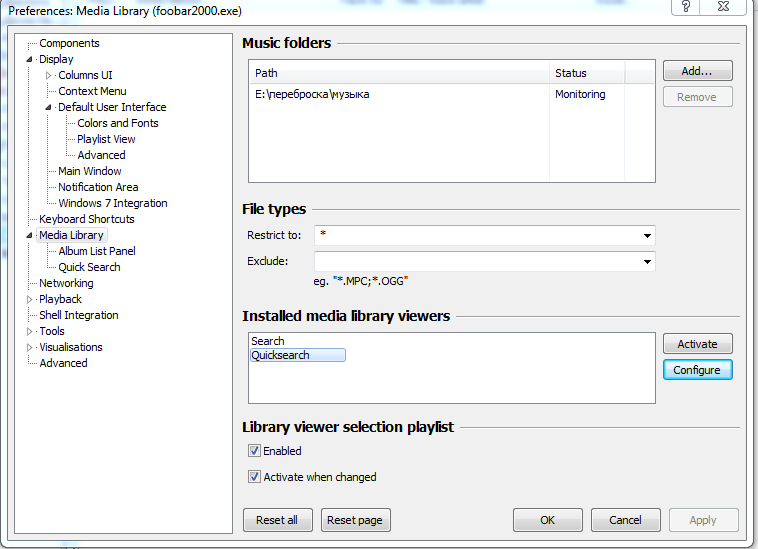Open the Exclude file types dropdown
Image resolution: width=758 pixels, height=549 pixels.
point(647,262)
